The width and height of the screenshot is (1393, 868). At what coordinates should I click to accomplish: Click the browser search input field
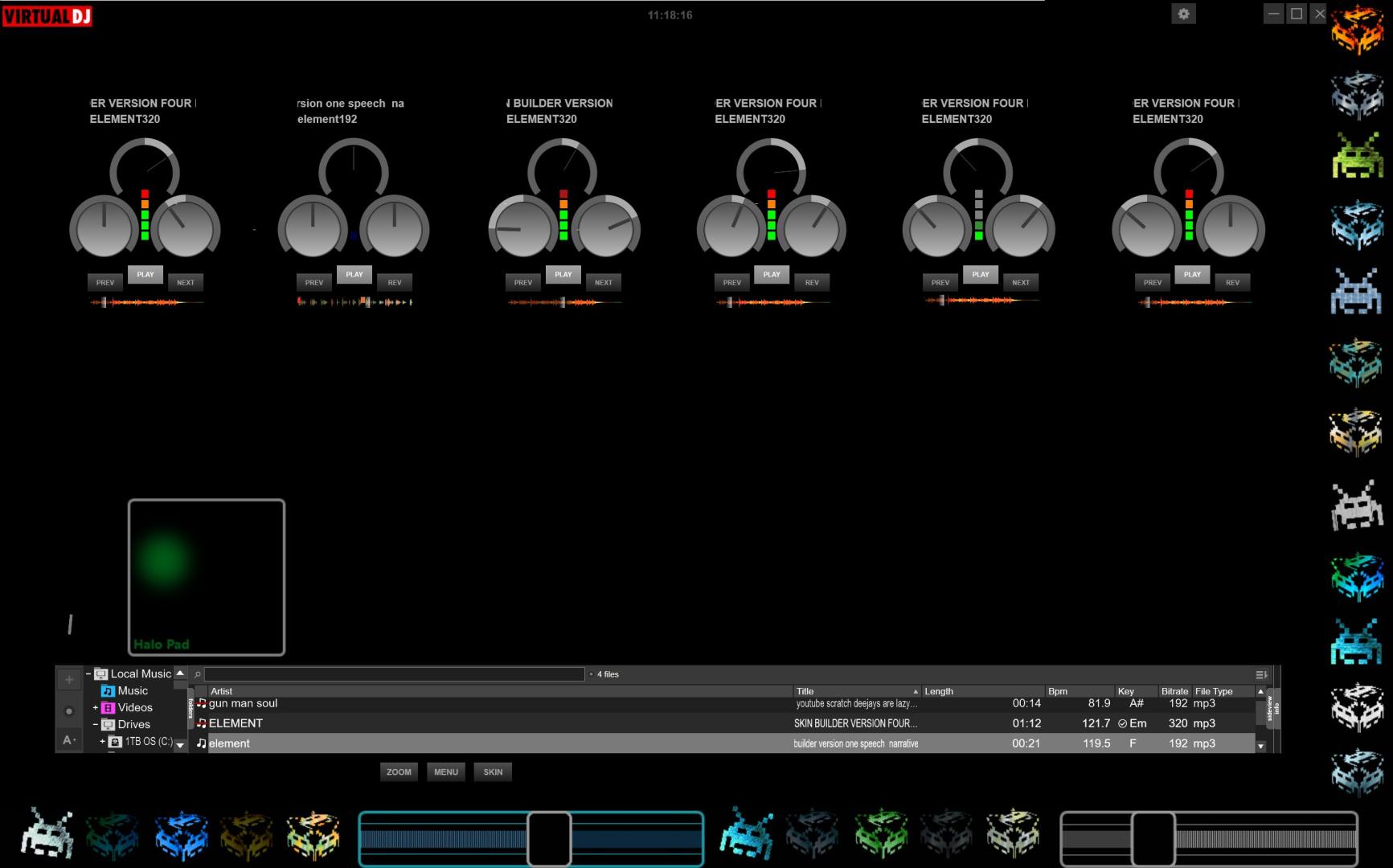tap(394, 674)
